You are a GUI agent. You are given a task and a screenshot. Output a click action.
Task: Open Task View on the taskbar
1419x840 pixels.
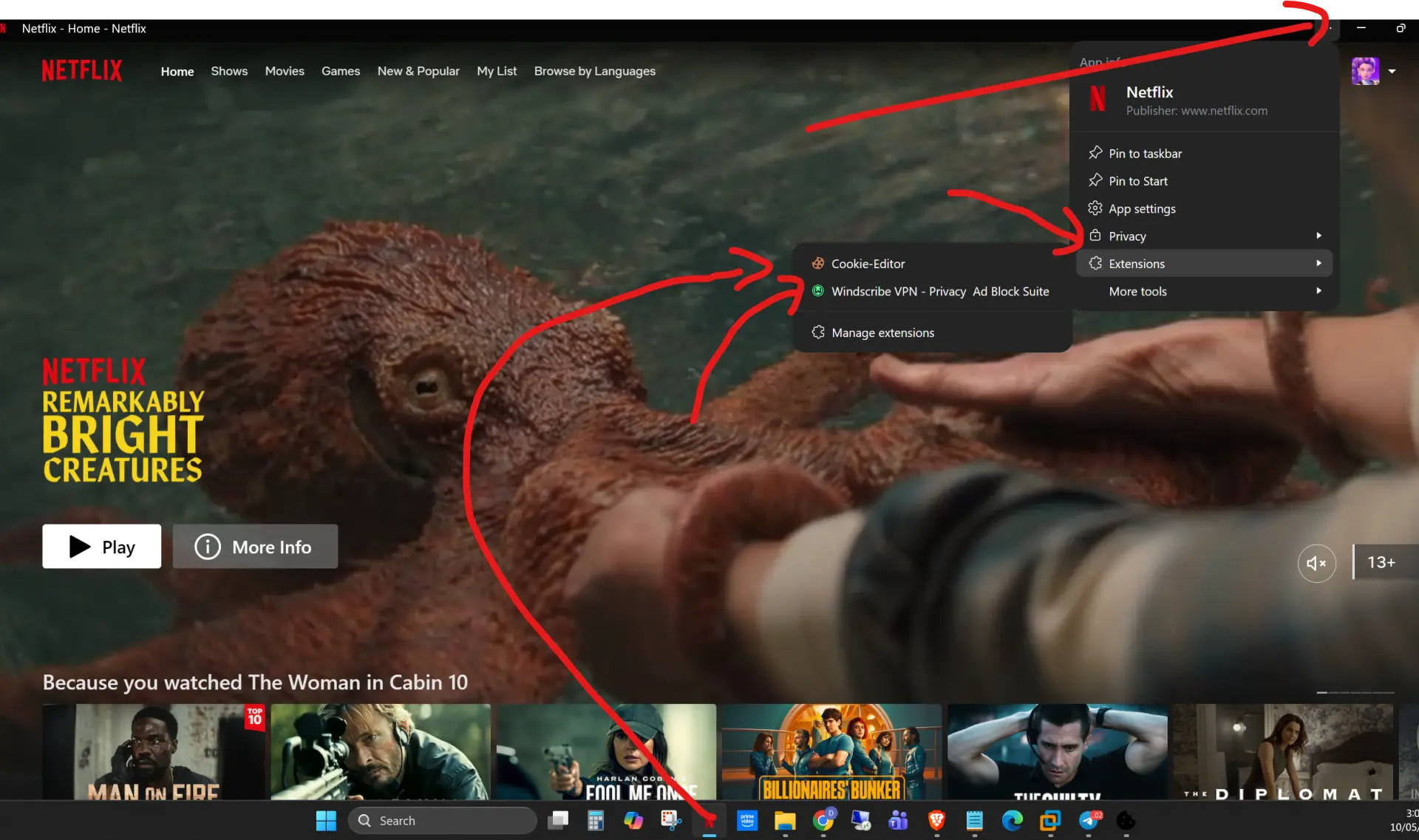[559, 821]
